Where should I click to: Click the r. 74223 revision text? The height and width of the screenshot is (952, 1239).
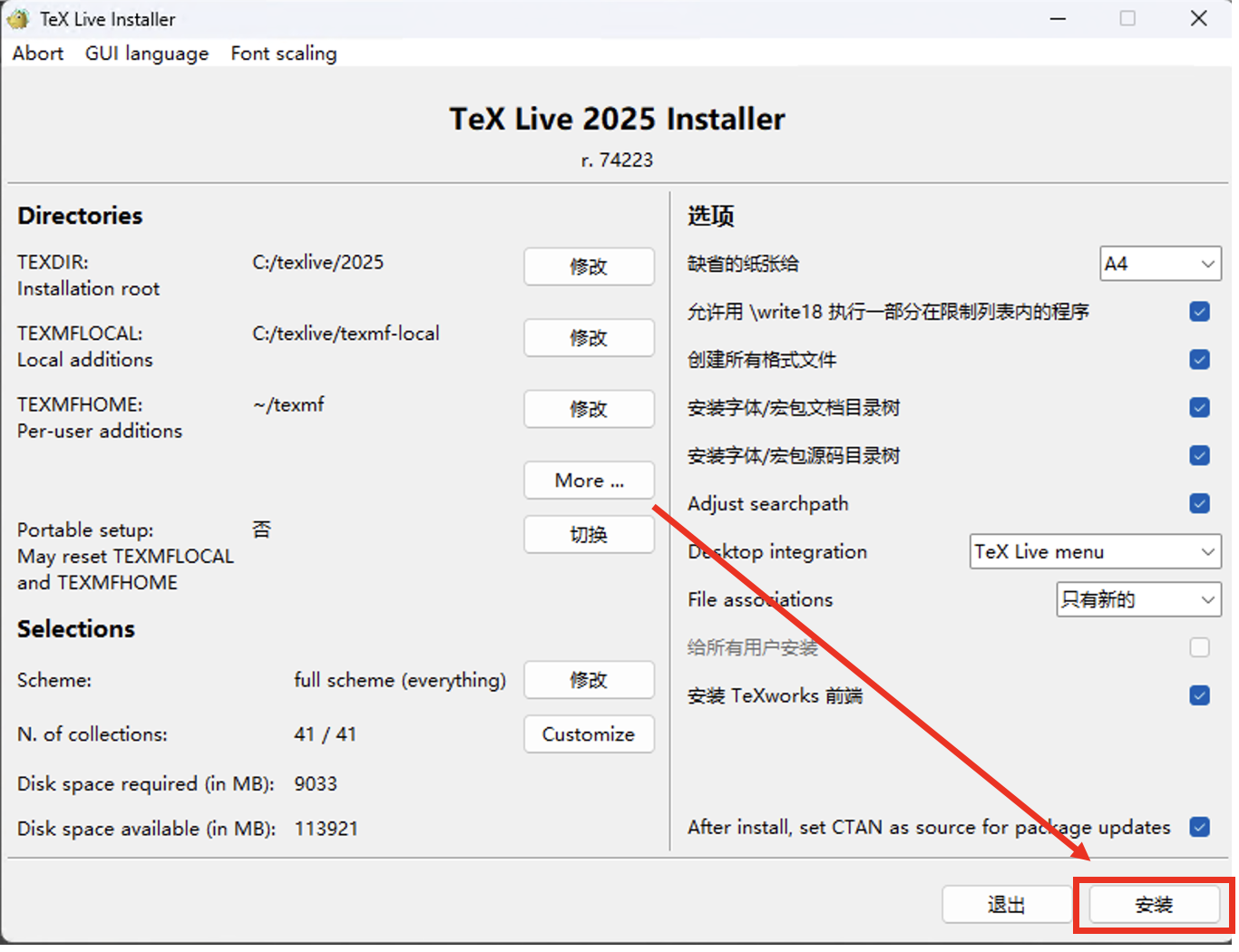click(617, 160)
